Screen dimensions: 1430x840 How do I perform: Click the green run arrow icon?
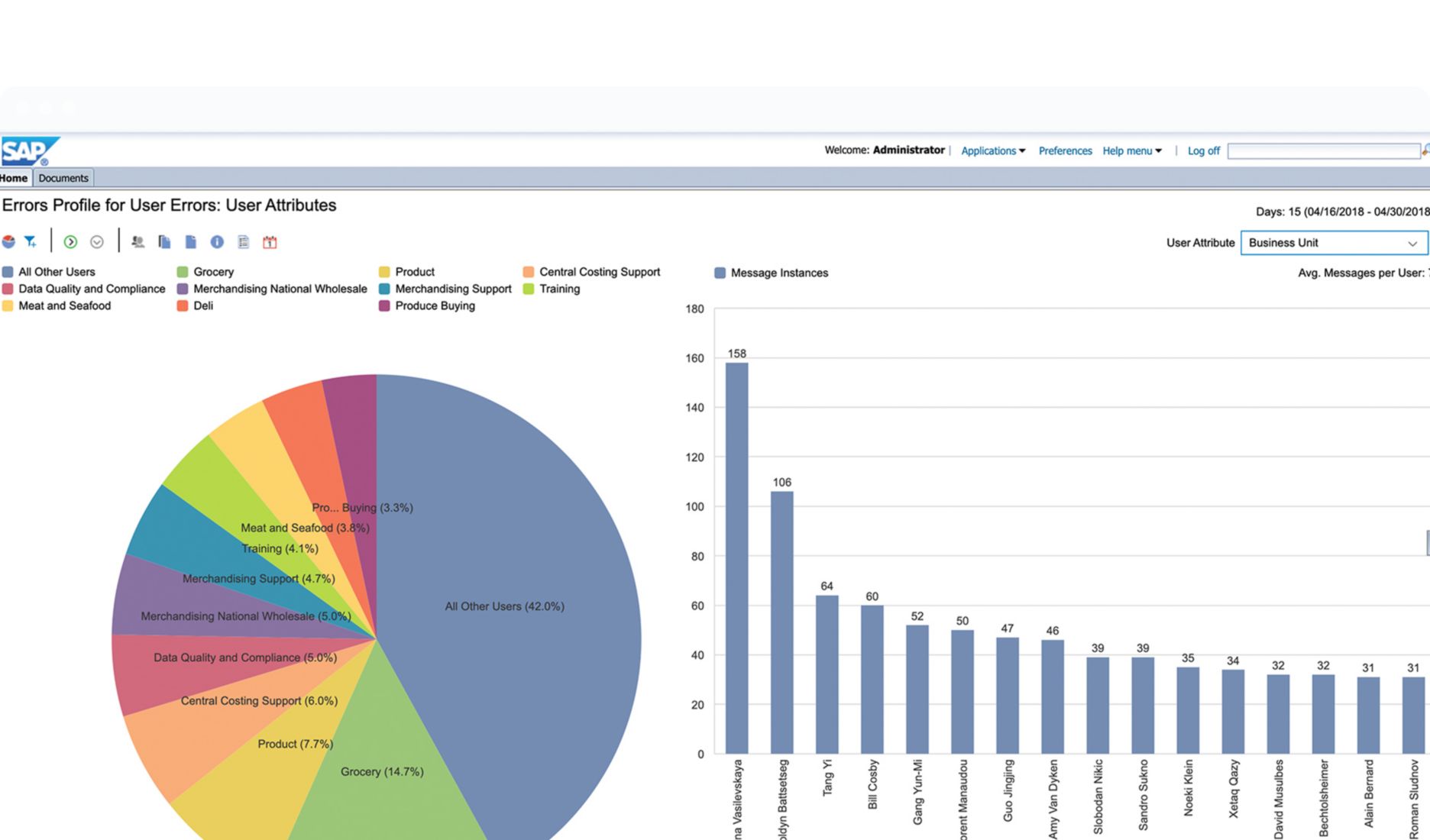point(70,241)
